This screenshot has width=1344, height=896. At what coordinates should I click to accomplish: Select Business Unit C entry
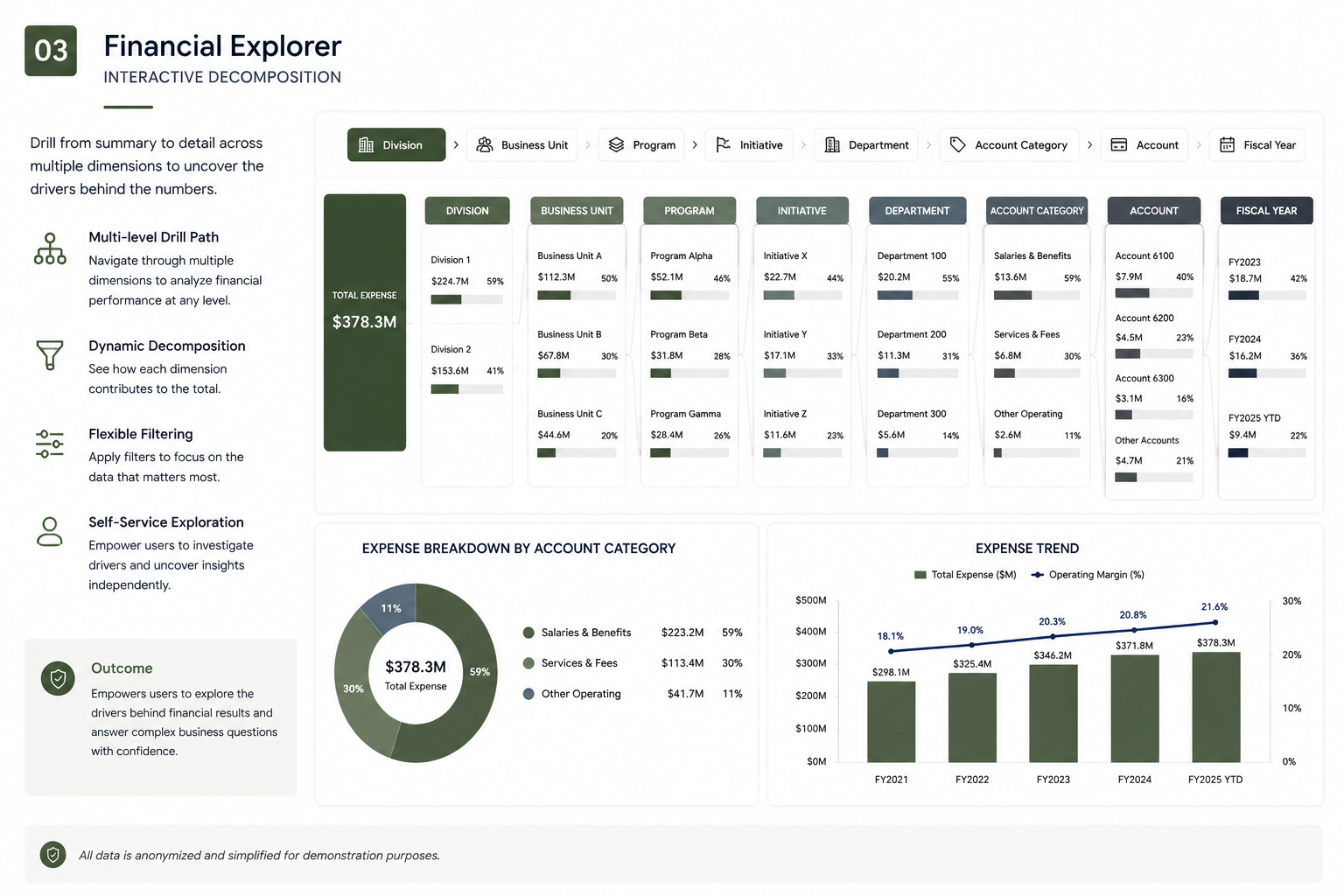tap(577, 435)
